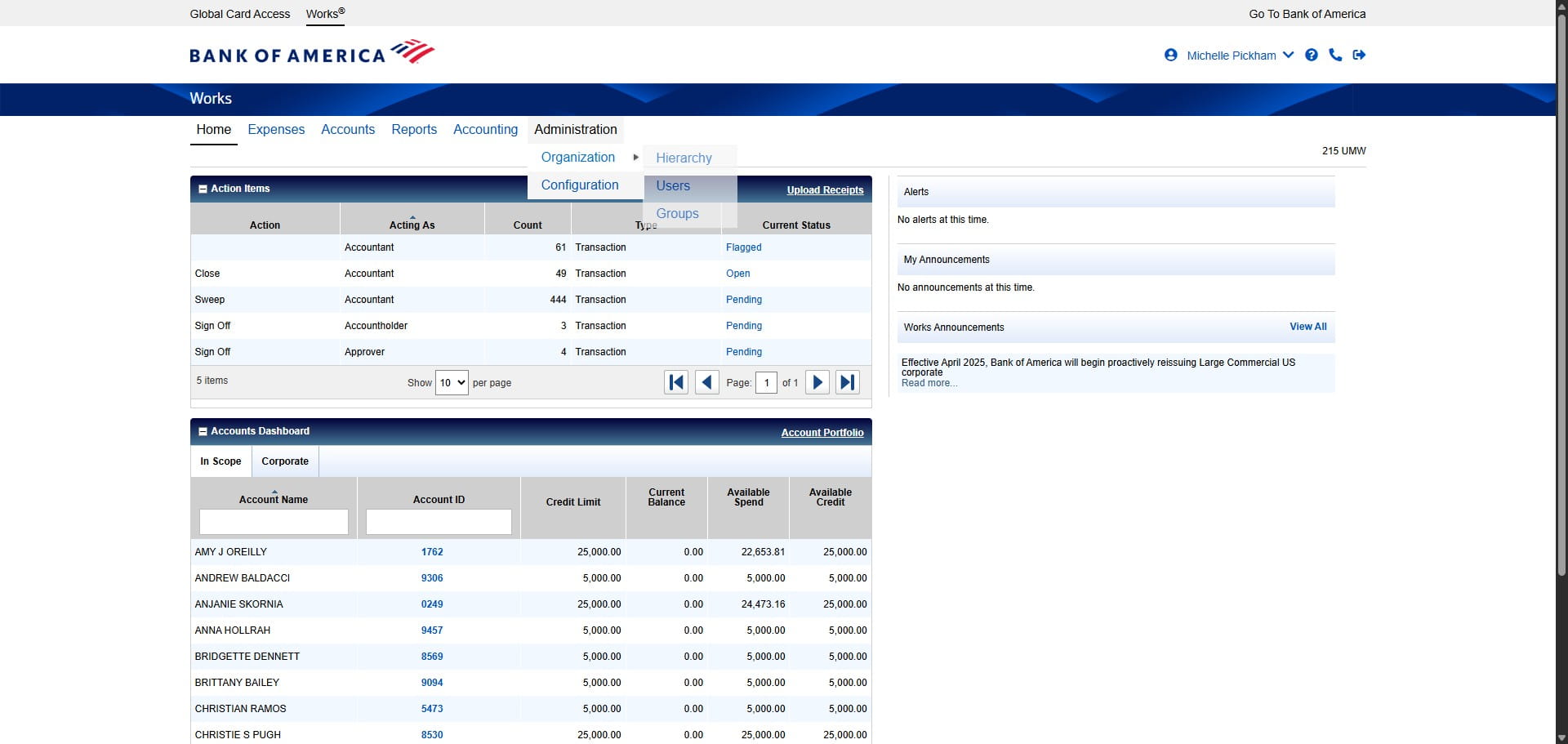Open the items per page dropdown
This screenshot has height=744, width=1568.
coord(452,382)
